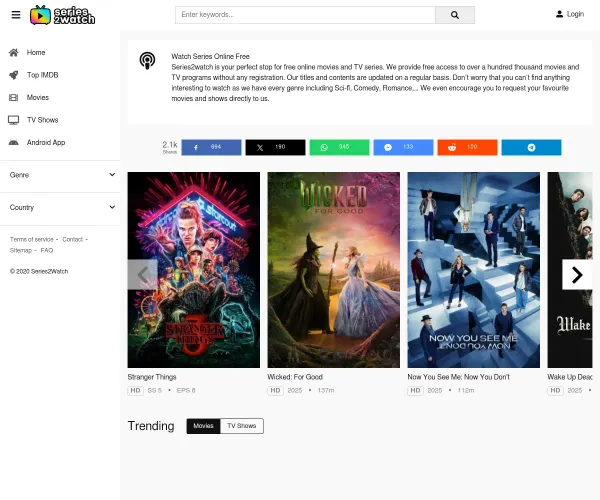Share on X (Twitter)
Image resolution: width=600 pixels, height=500 pixels.
[x=275, y=147]
